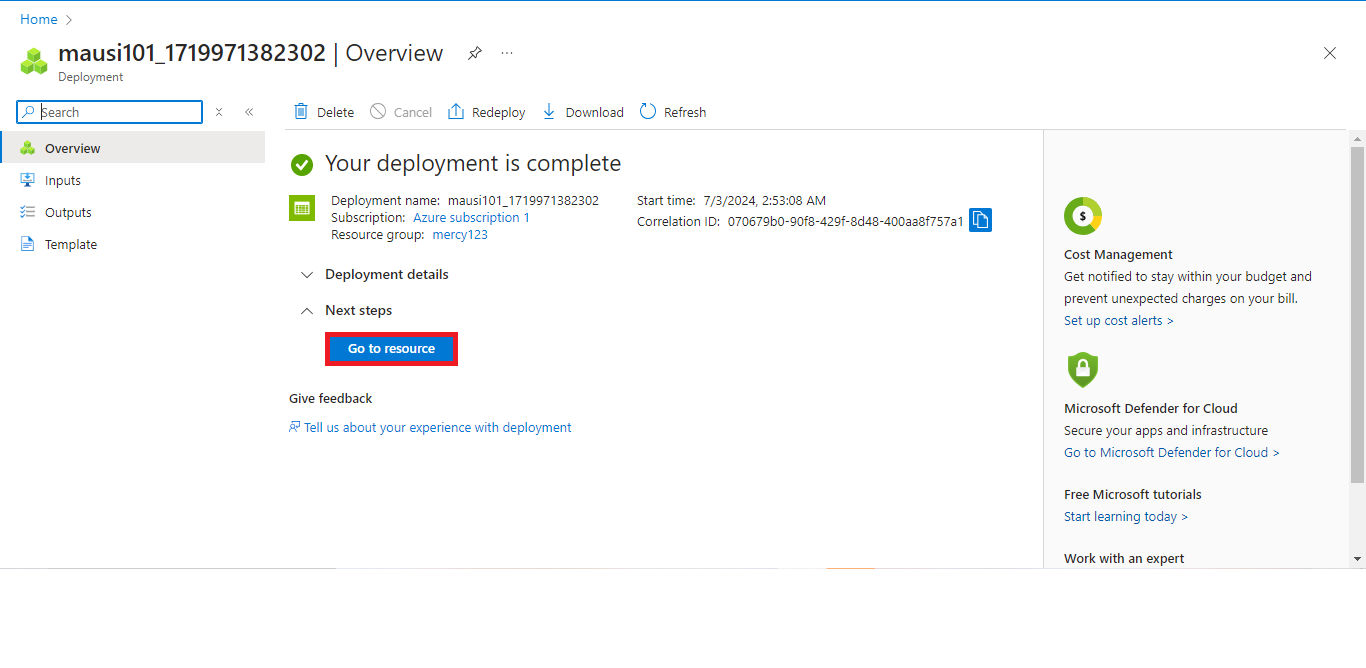Select Overview in the sidebar
The width and height of the screenshot is (1366, 668).
pyautogui.click(x=132, y=148)
